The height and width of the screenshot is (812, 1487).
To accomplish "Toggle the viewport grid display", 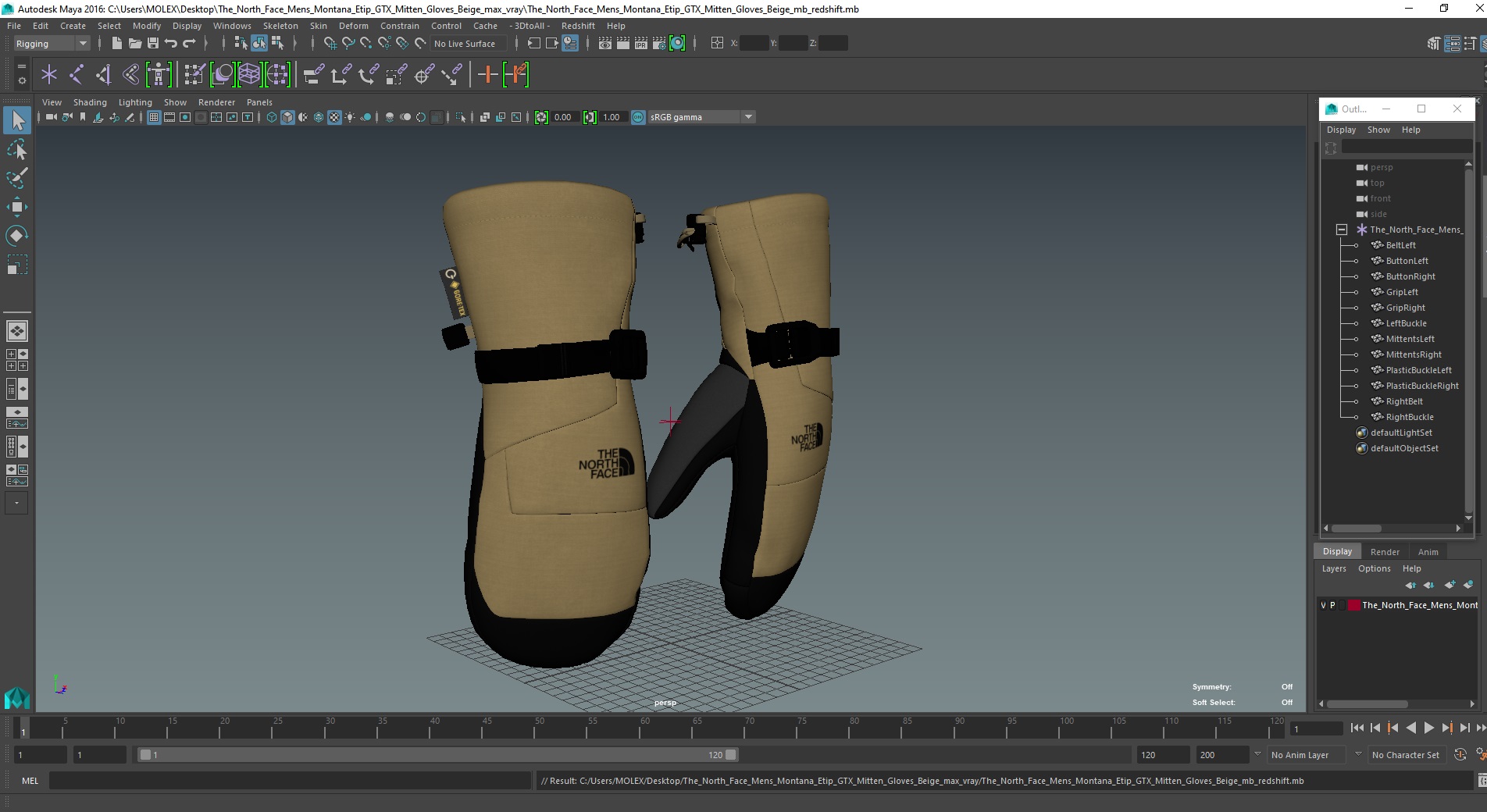I will click(x=154, y=117).
